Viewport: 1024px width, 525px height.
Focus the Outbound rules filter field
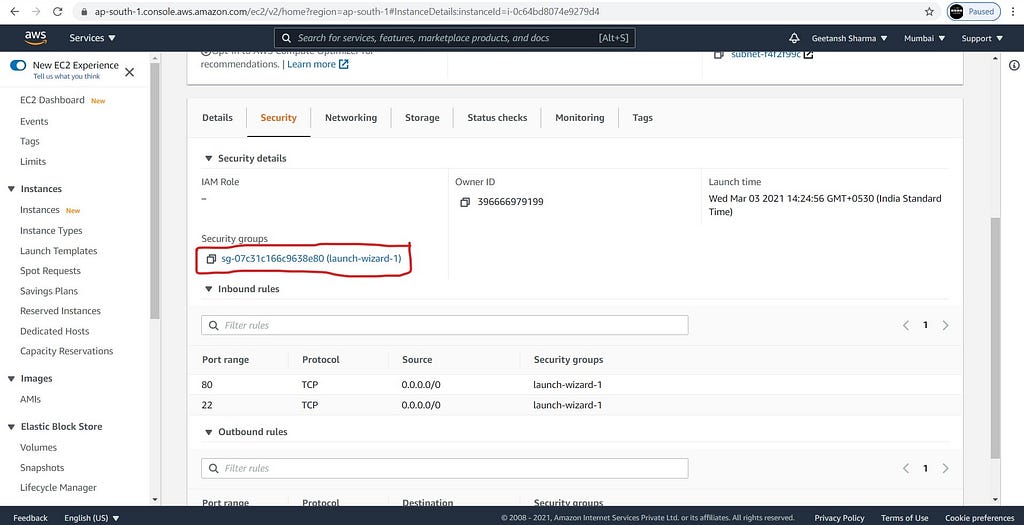click(445, 468)
